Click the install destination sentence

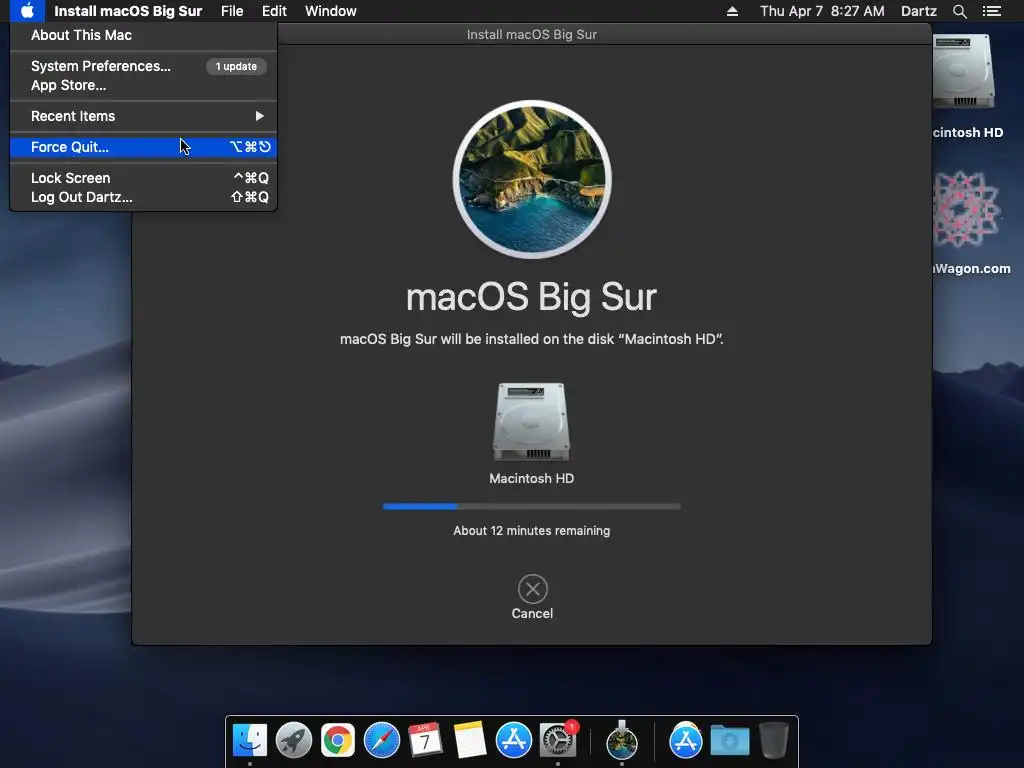coord(532,340)
